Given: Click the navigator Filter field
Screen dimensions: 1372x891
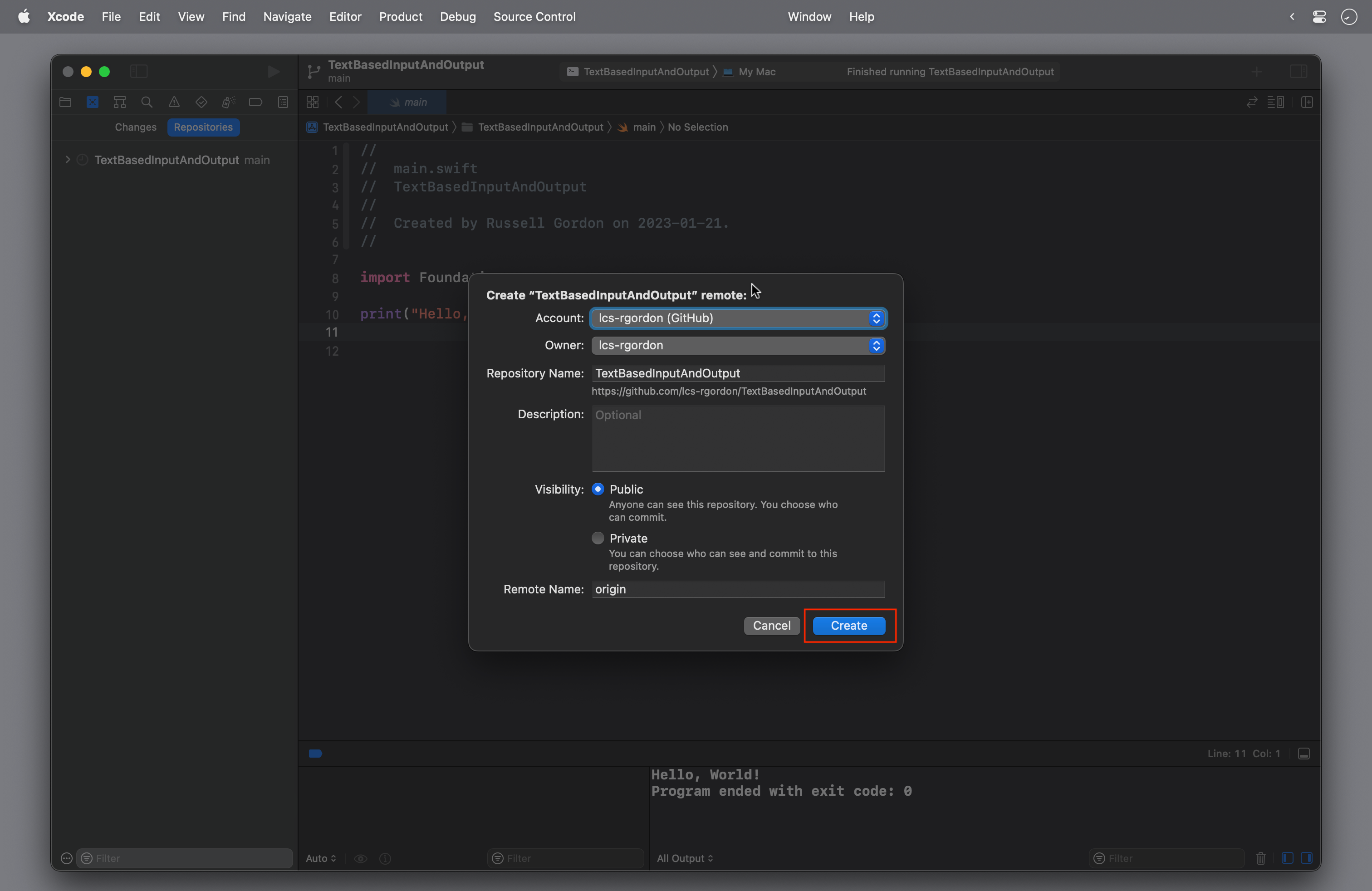Looking at the screenshot, I should tap(185, 859).
